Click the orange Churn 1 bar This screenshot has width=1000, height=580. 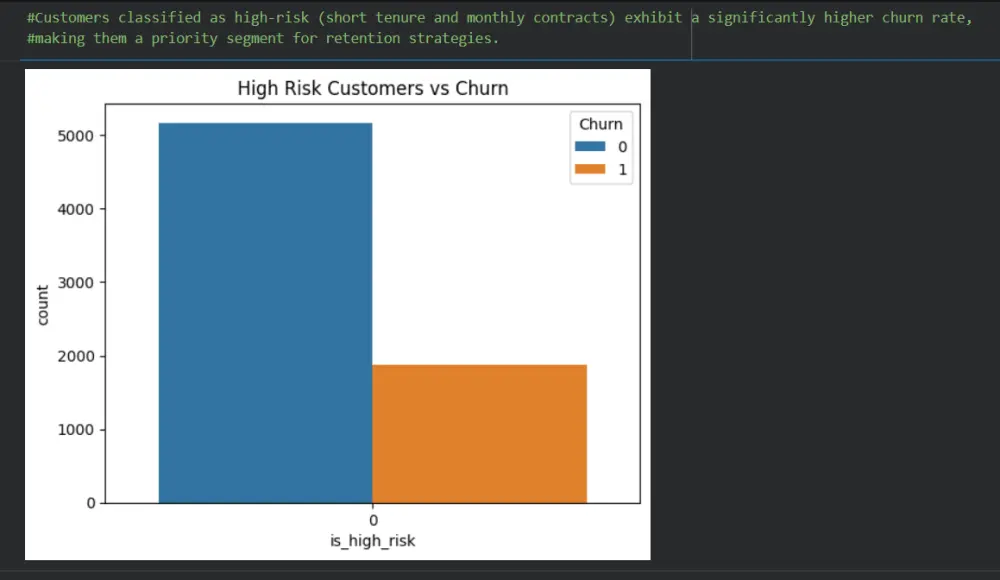click(x=480, y=434)
